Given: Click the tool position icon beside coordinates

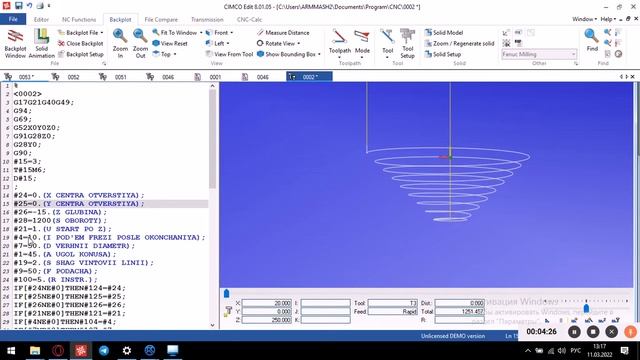Looking at the screenshot, I should point(228,311).
